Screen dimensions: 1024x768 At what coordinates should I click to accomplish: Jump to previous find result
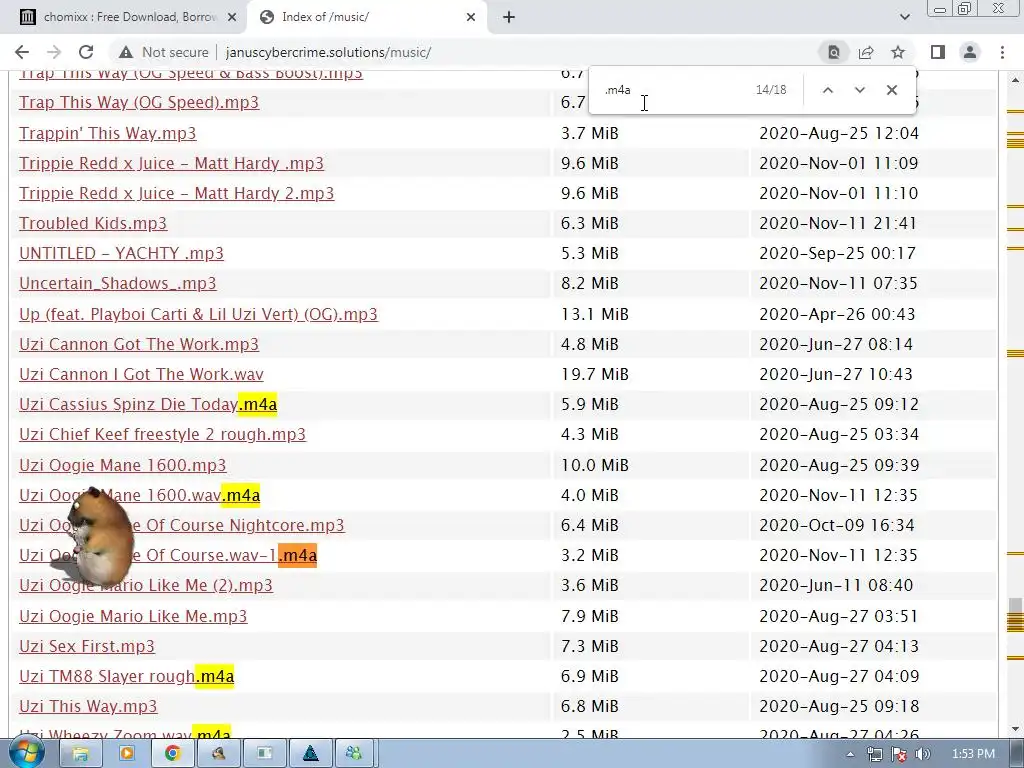827,90
